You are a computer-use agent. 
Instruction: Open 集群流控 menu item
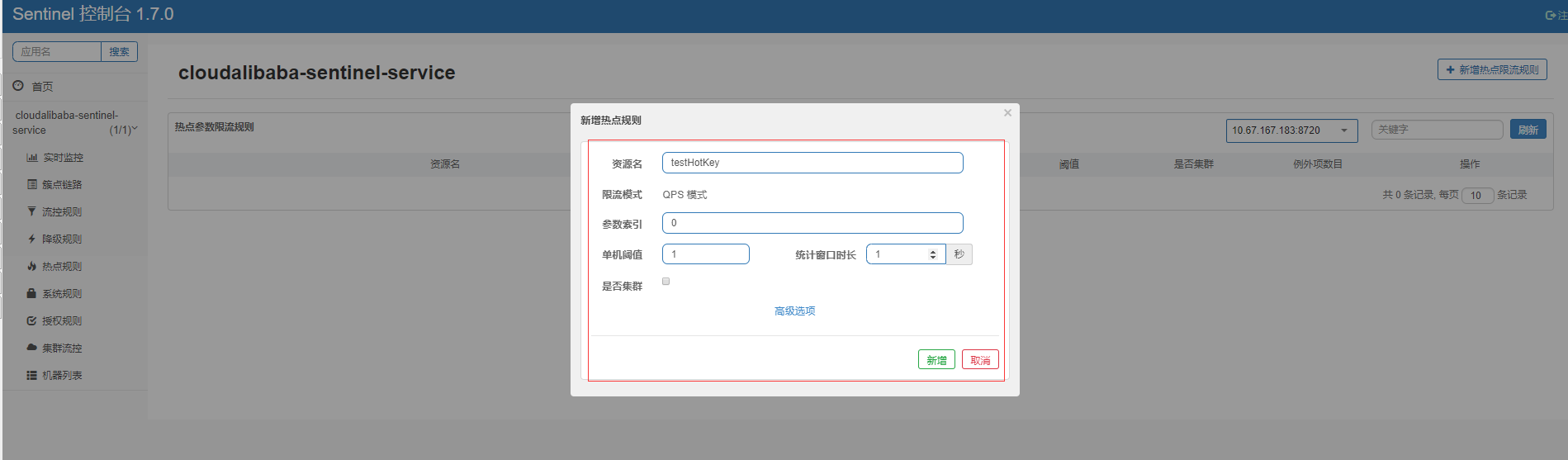tap(62, 348)
